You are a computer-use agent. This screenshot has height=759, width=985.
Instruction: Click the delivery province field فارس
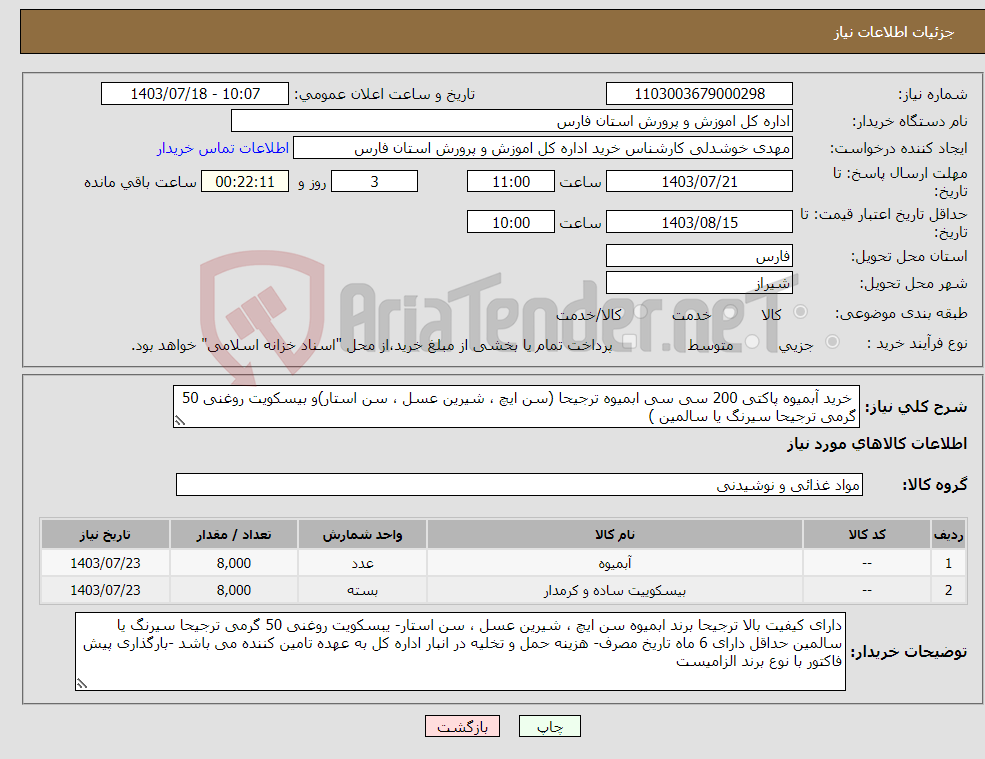click(699, 256)
